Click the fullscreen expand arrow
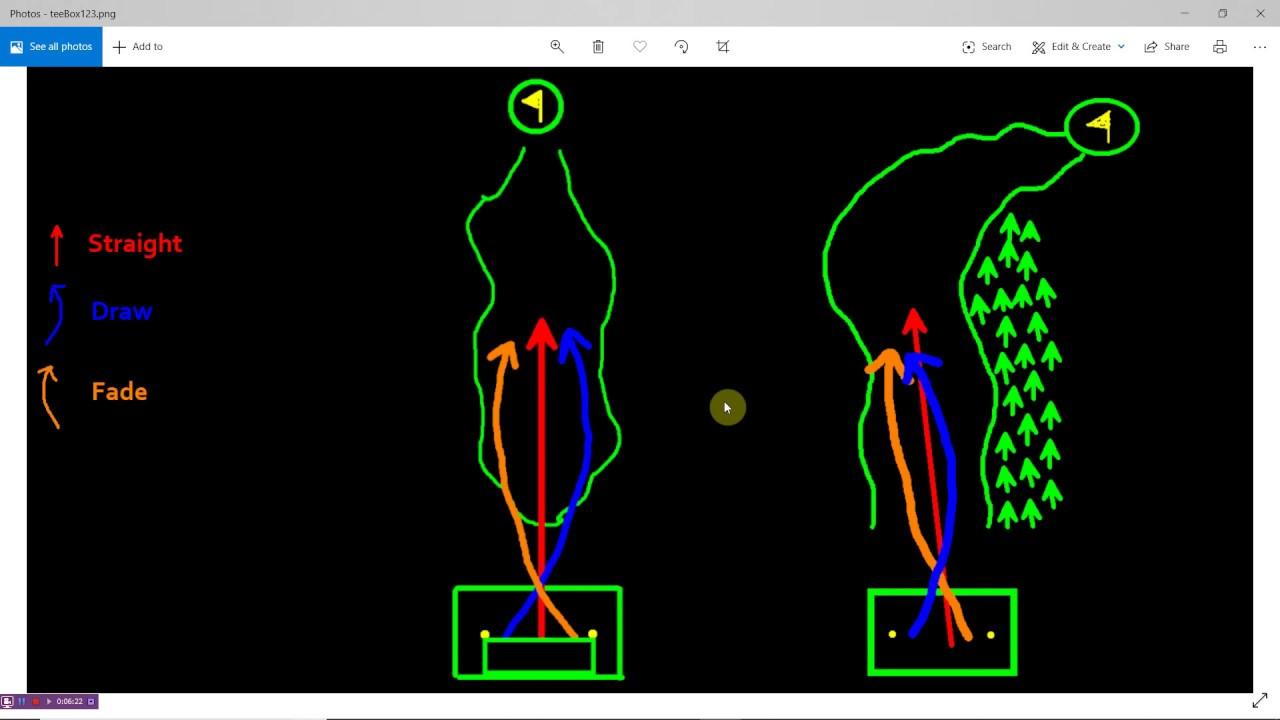 pyautogui.click(x=1259, y=700)
